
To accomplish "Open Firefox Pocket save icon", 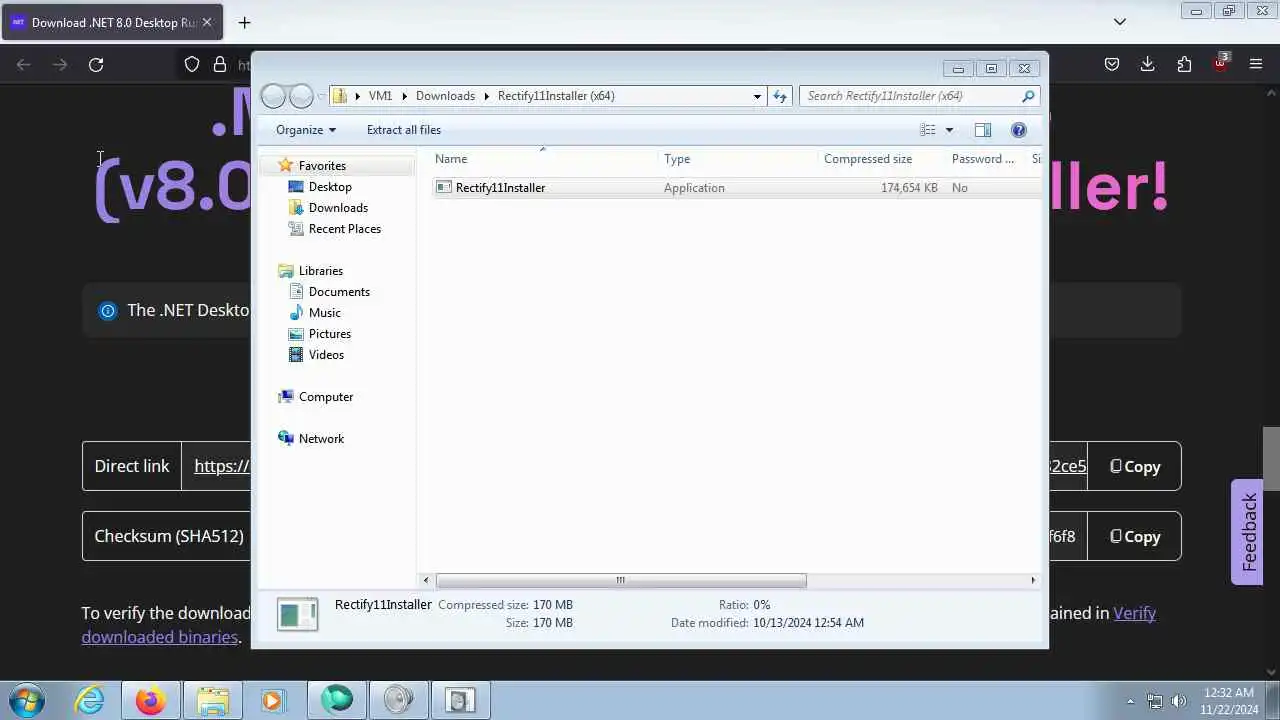I will 1112,64.
